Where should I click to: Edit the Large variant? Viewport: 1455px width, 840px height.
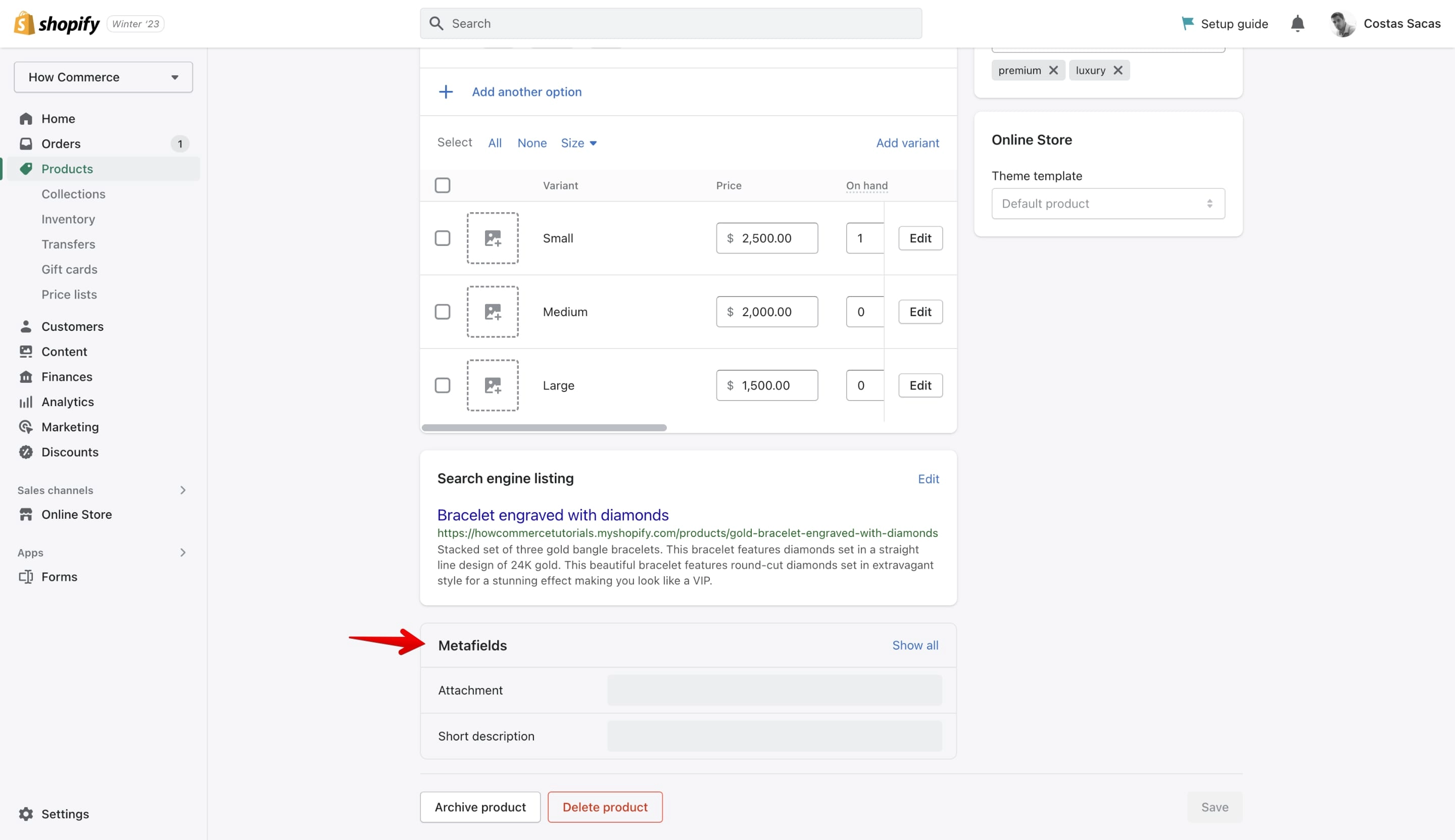click(x=920, y=385)
